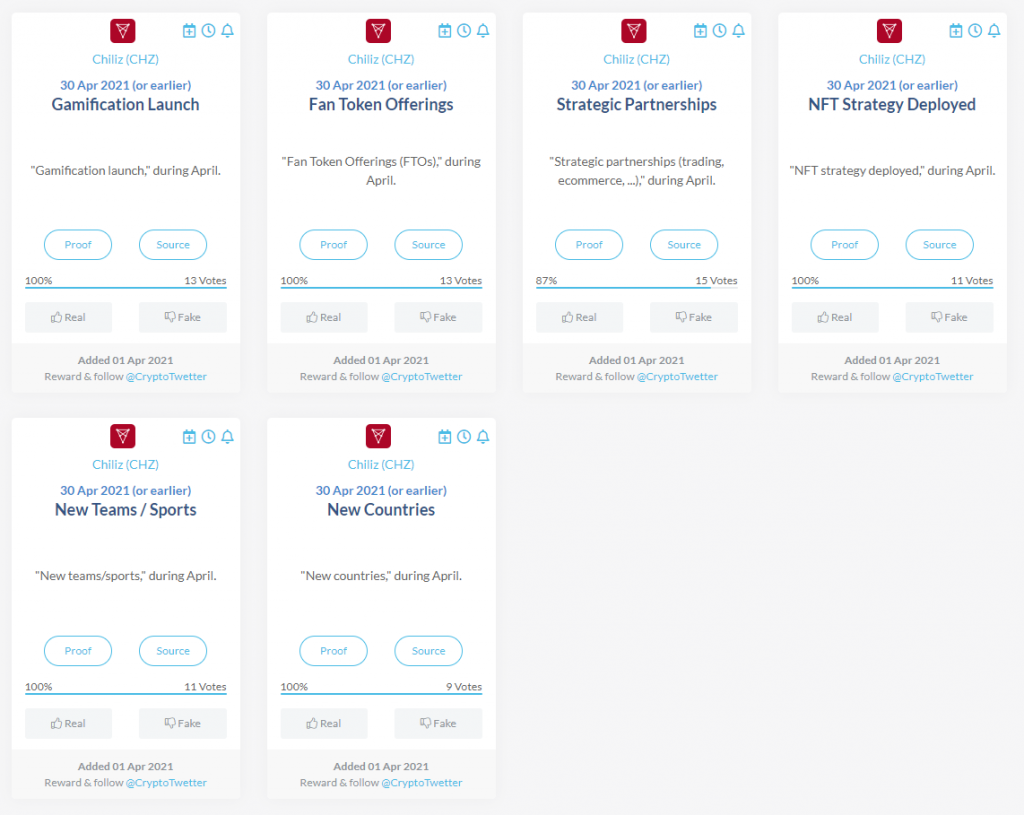Viewport: 1024px width, 815px height.
Task: Vote Real on New Countries event
Action: (324, 723)
